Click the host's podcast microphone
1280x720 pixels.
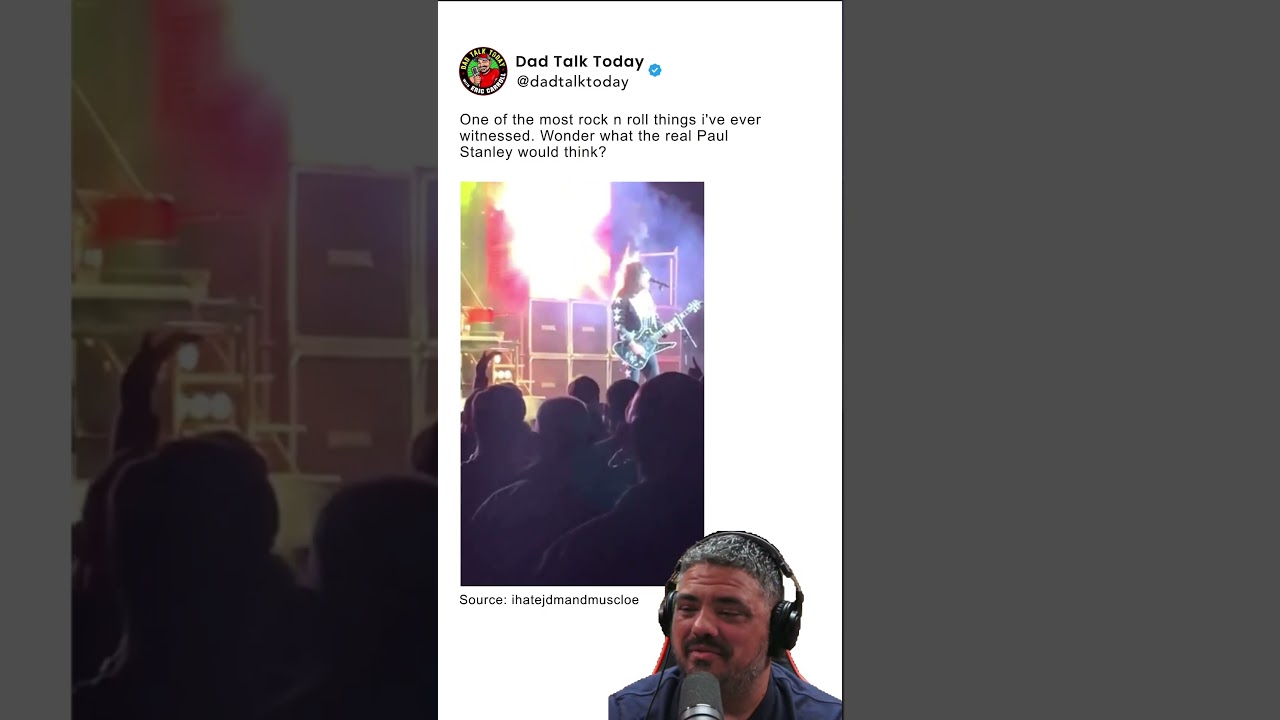point(702,695)
